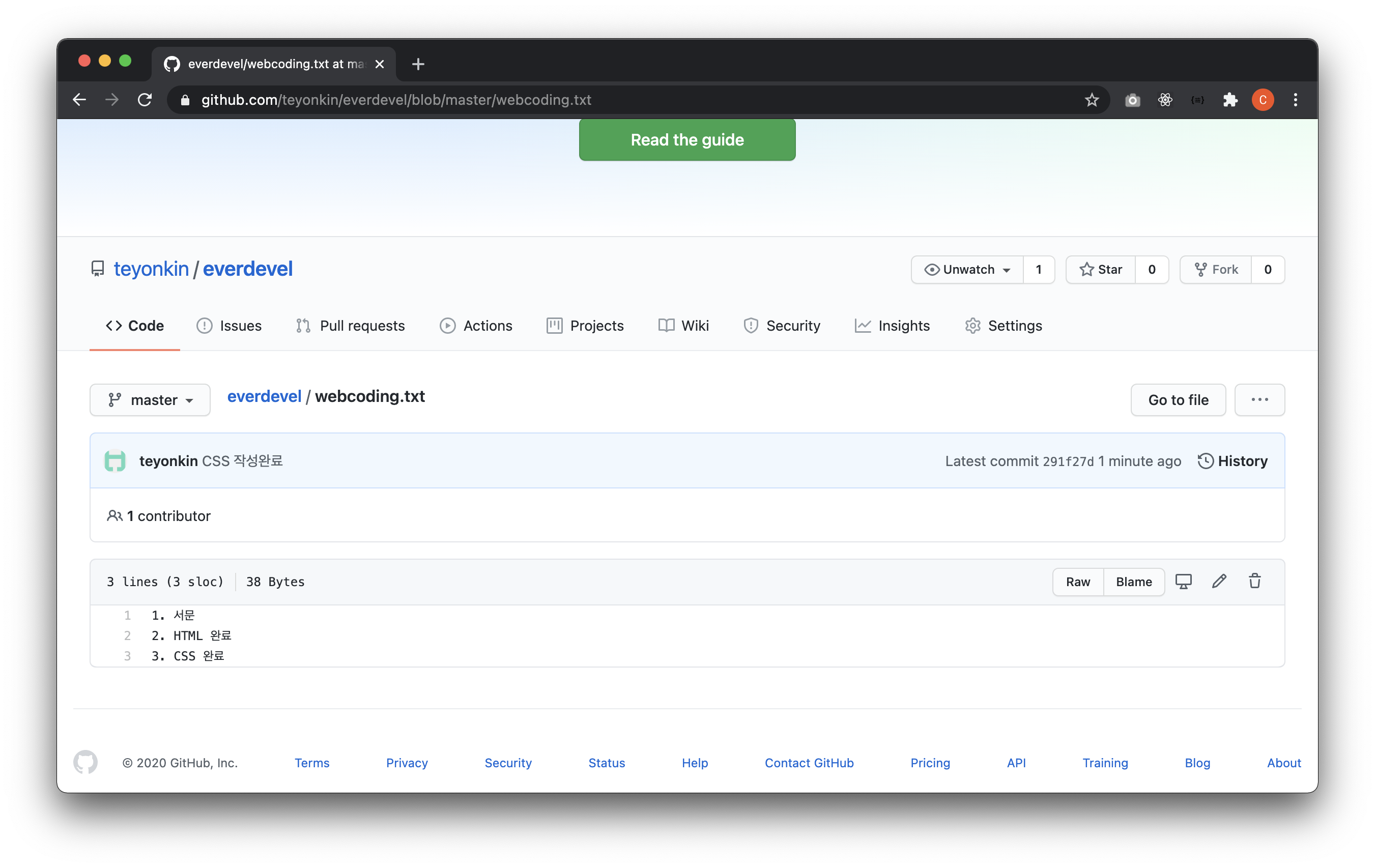Screen dimensions: 1375x868
Task: Open the Actions tab
Action: [476, 326]
